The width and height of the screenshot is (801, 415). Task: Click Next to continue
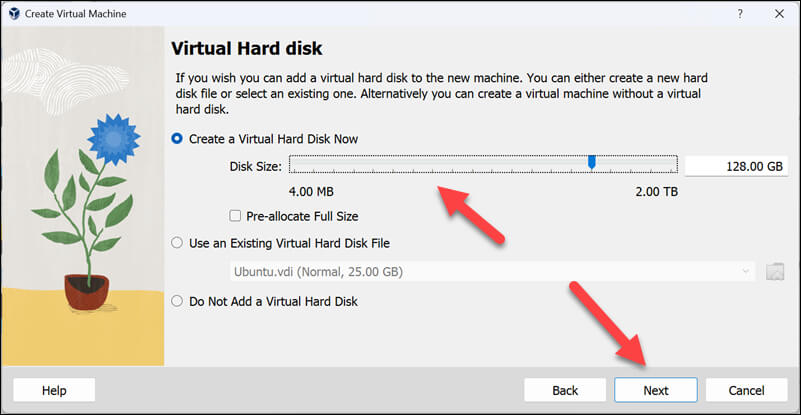656,390
